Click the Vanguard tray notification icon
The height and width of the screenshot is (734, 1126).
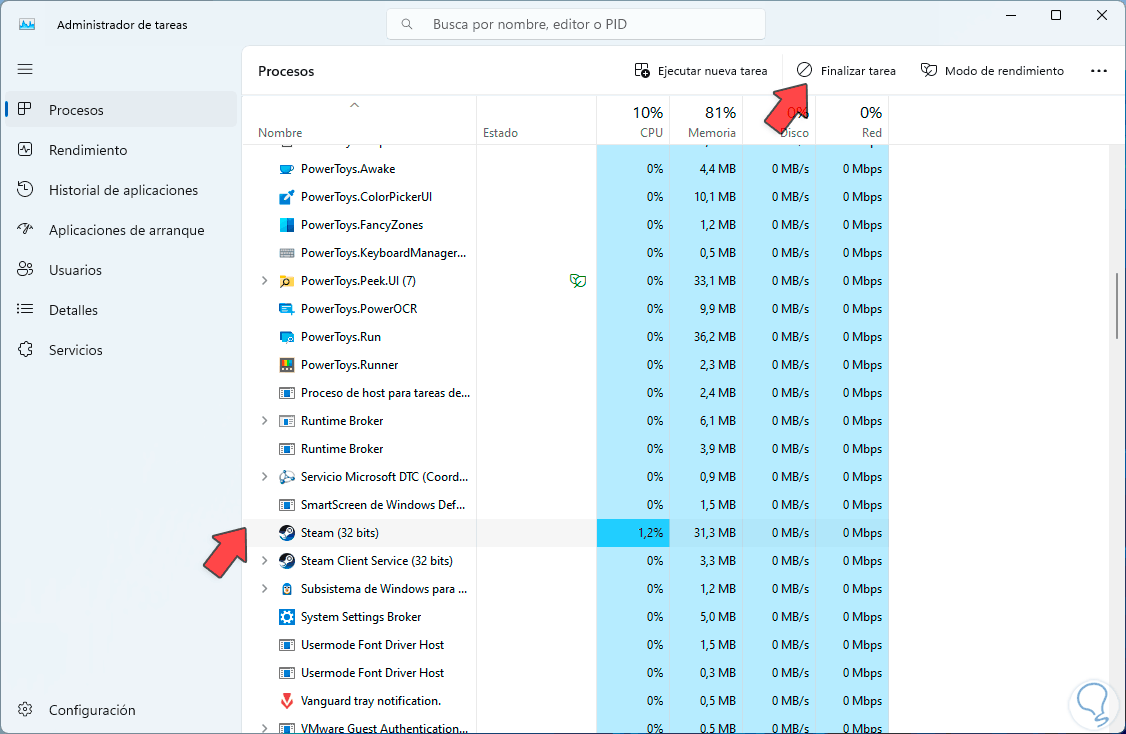[x=287, y=701]
